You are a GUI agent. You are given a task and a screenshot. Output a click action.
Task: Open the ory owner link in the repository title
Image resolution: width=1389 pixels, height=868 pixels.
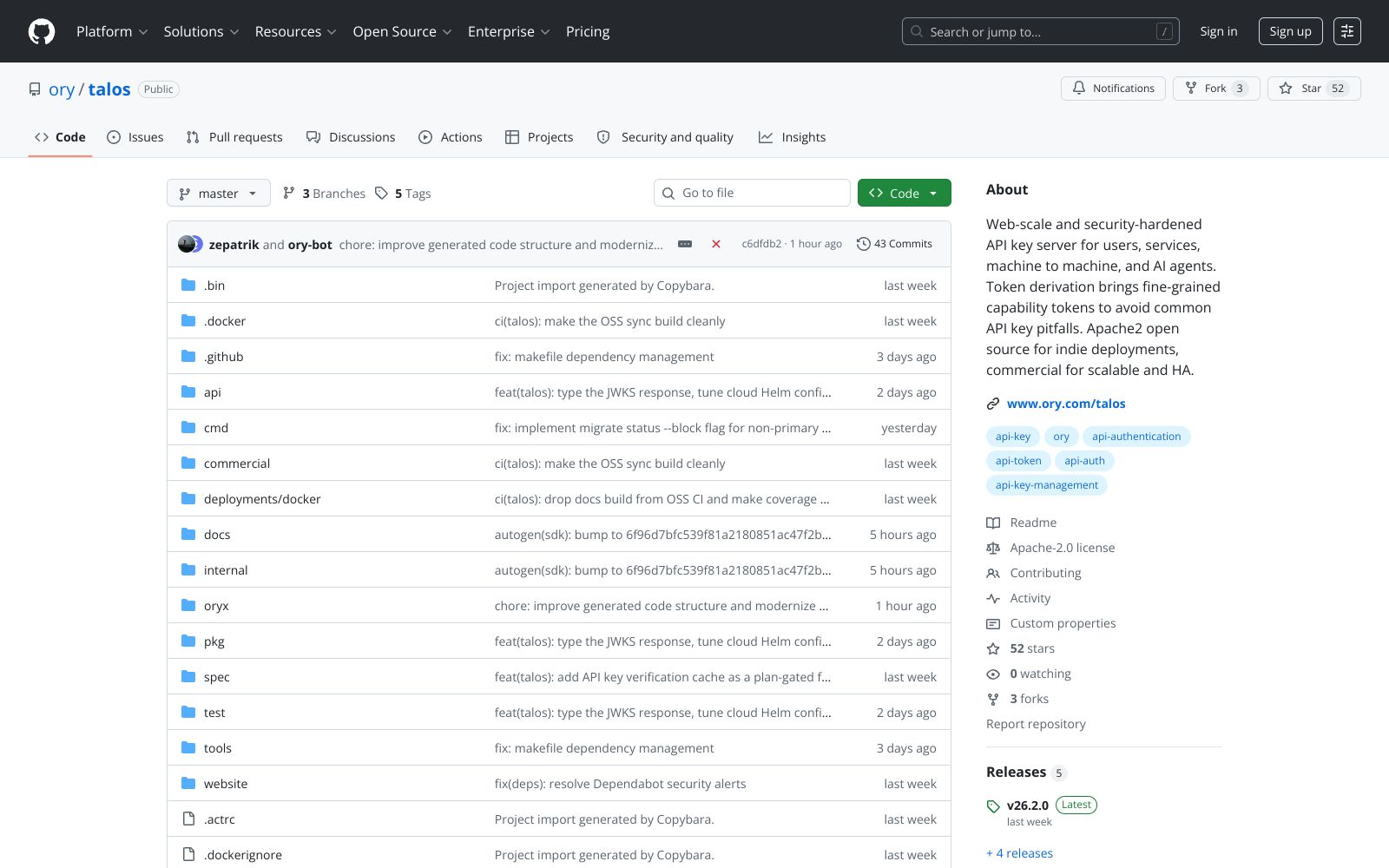62,89
